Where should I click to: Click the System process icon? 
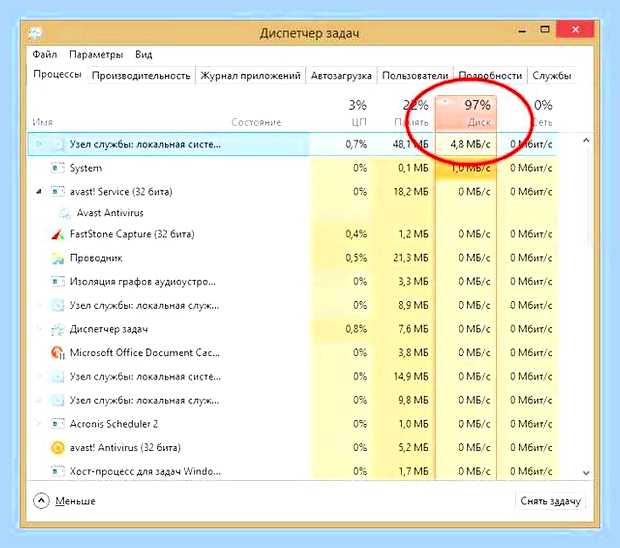(58, 168)
